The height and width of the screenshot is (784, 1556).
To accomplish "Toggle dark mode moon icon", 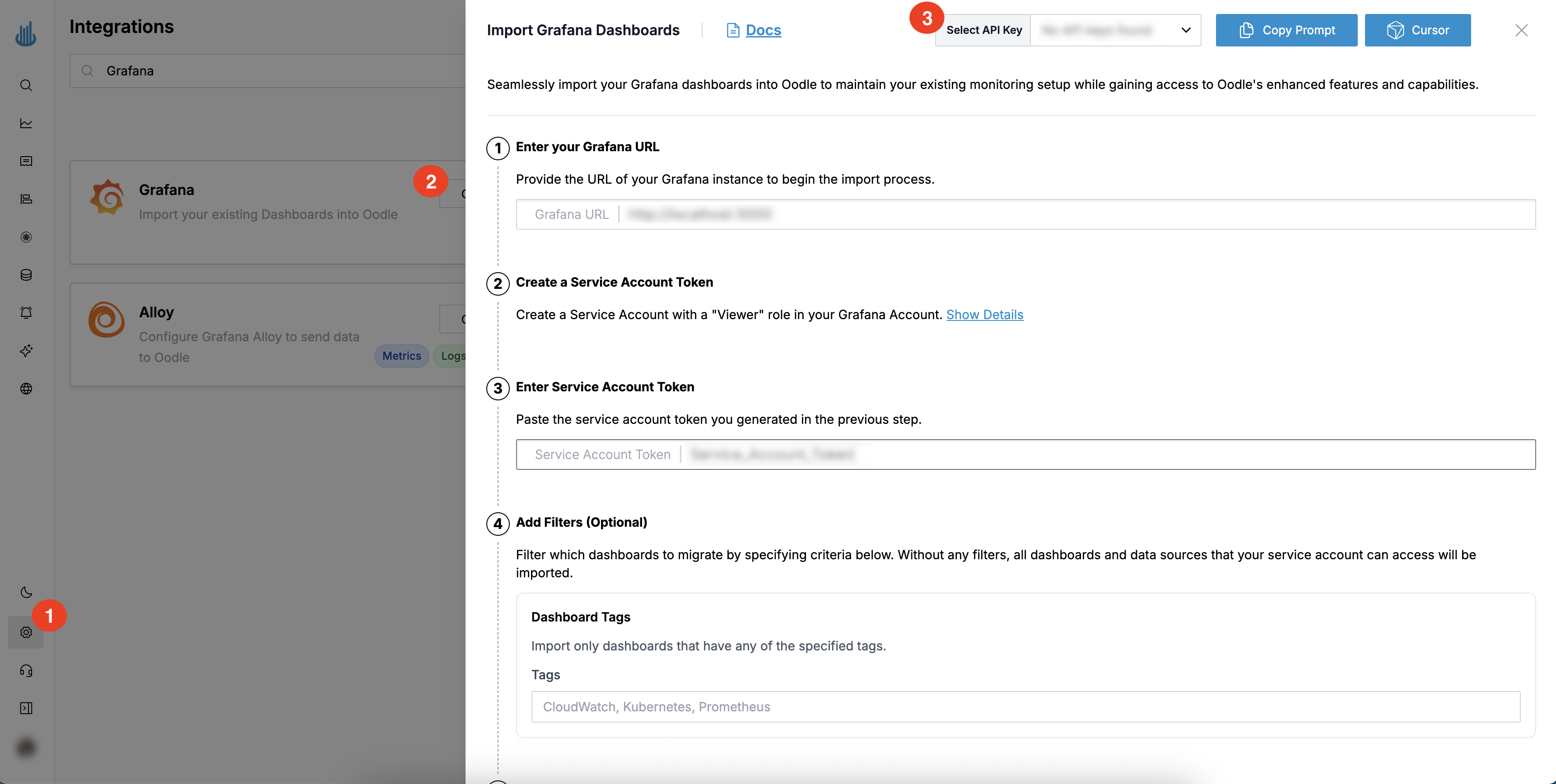I will pos(26,592).
